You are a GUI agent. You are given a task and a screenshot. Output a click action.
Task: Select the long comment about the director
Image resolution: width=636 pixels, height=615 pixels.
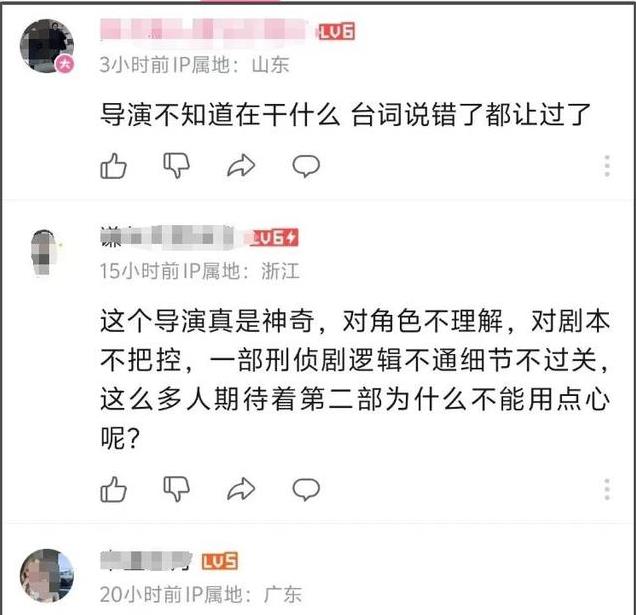355,379
